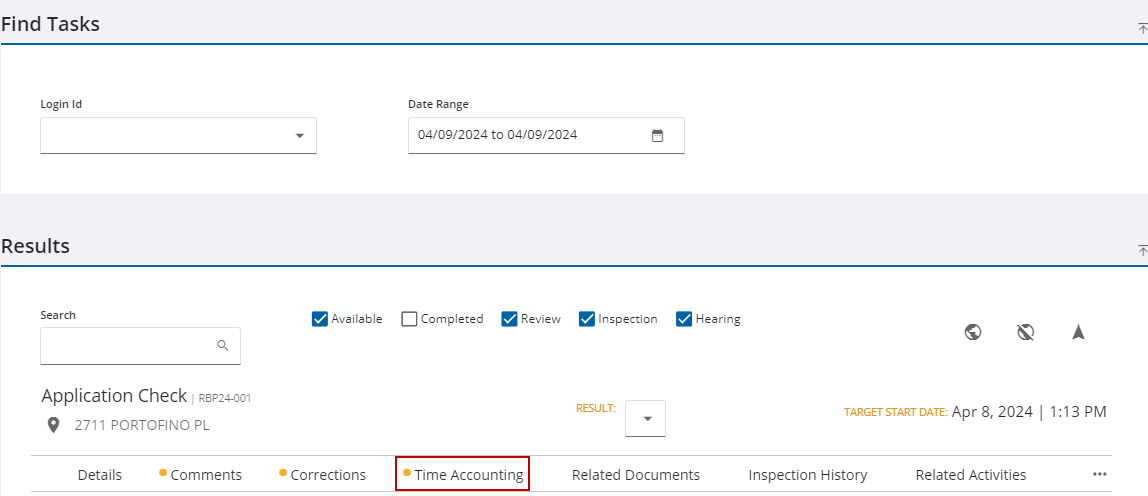1148x496 pixels.
Task: Uncheck the Available checkbox
Action: coord(320,319)
